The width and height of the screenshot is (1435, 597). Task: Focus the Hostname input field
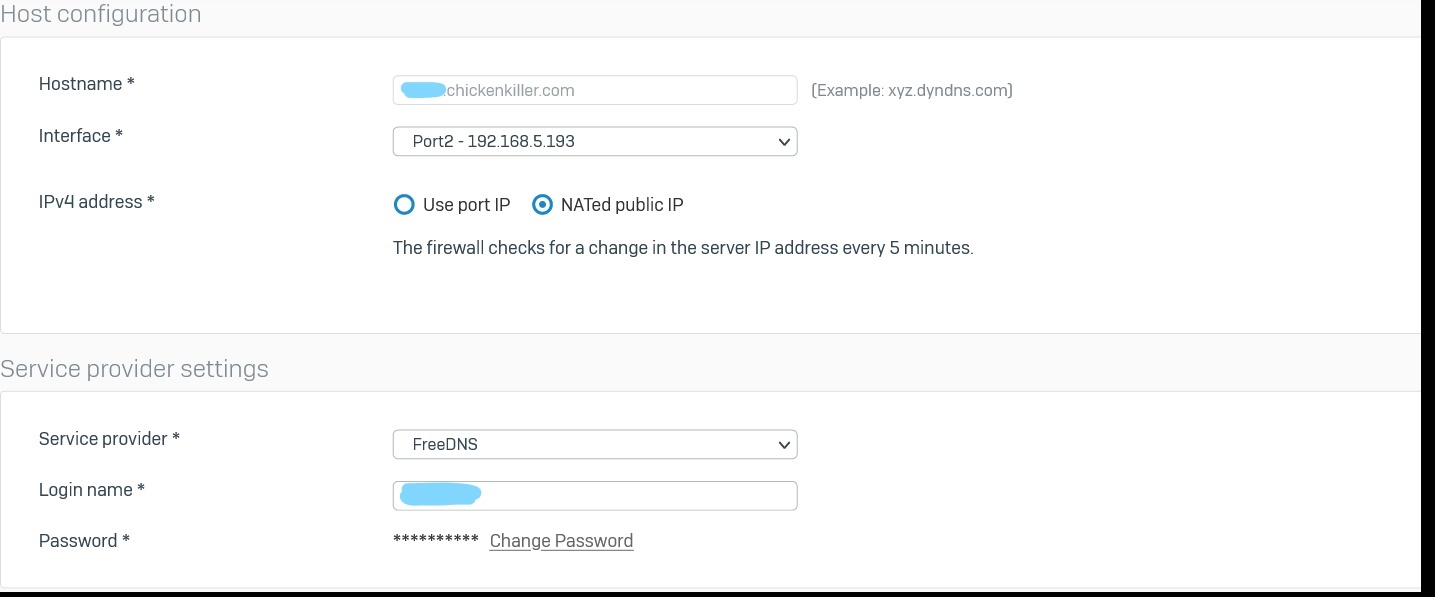(x=595, y=90)
